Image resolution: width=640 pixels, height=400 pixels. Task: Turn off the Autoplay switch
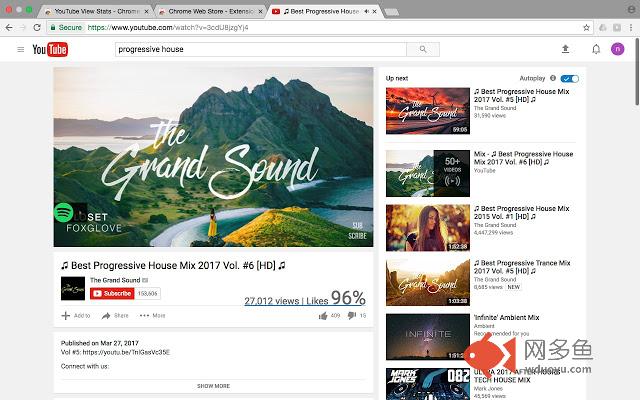pos(569,78)
